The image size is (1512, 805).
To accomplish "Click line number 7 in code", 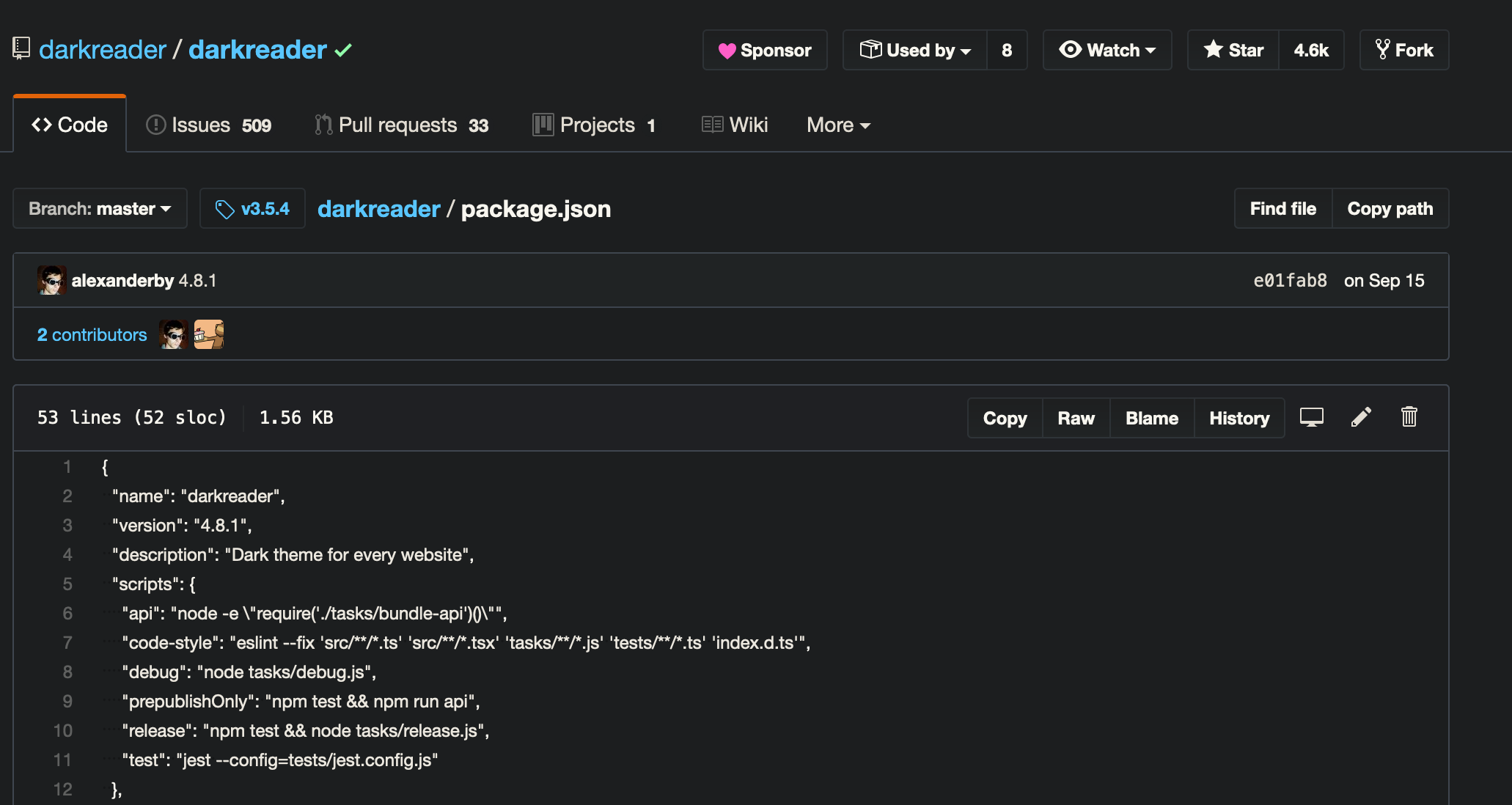I will coord(67,643).
